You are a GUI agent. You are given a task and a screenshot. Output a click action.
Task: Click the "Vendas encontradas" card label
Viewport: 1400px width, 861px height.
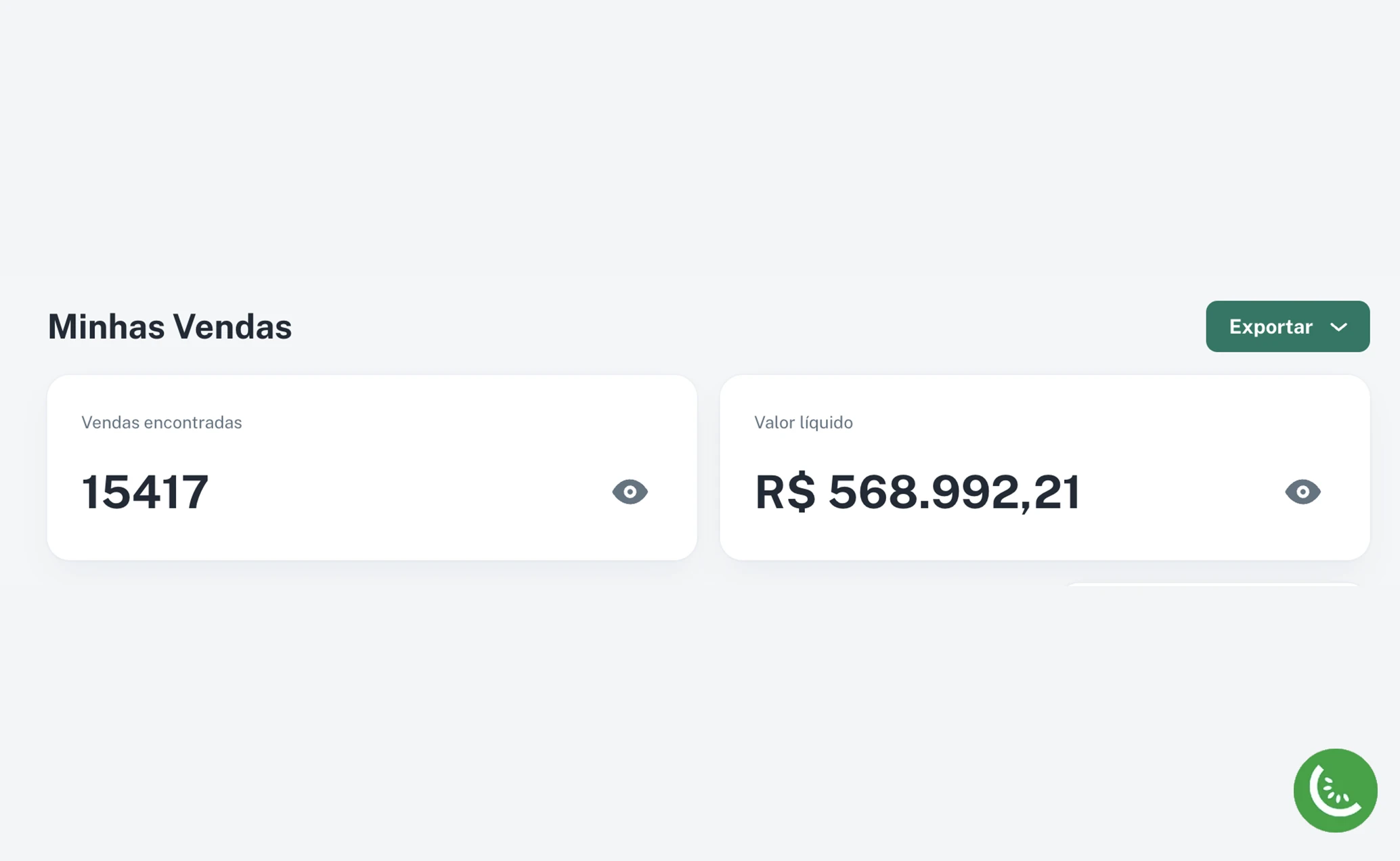point(161,422)
